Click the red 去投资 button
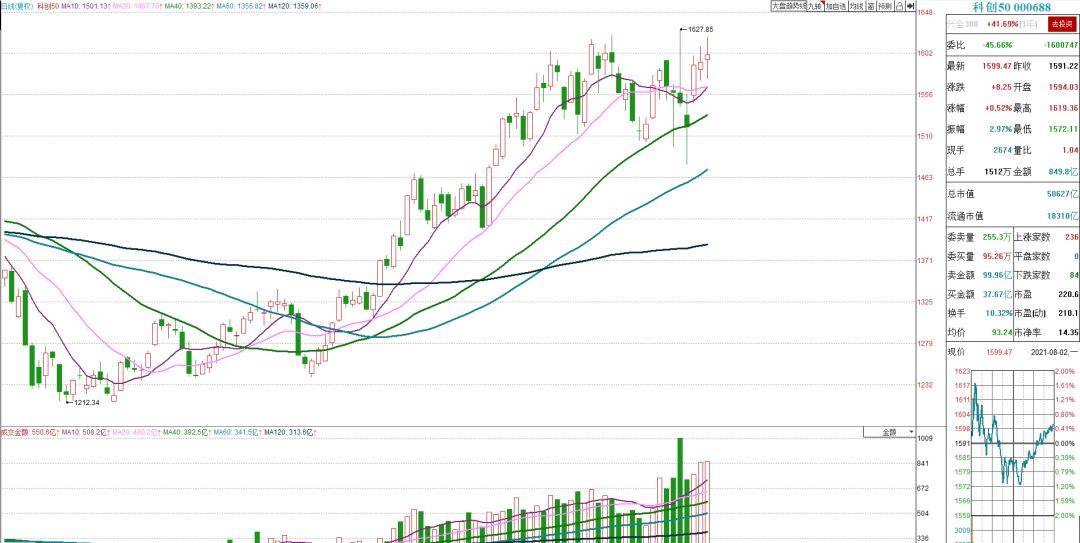Image resolution: width=1080 pixels, height=543 pixels. (x=1061, y=24)
